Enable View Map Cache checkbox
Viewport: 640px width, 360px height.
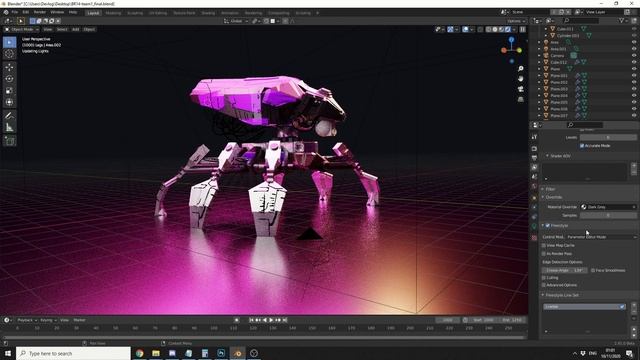(544, 245)
